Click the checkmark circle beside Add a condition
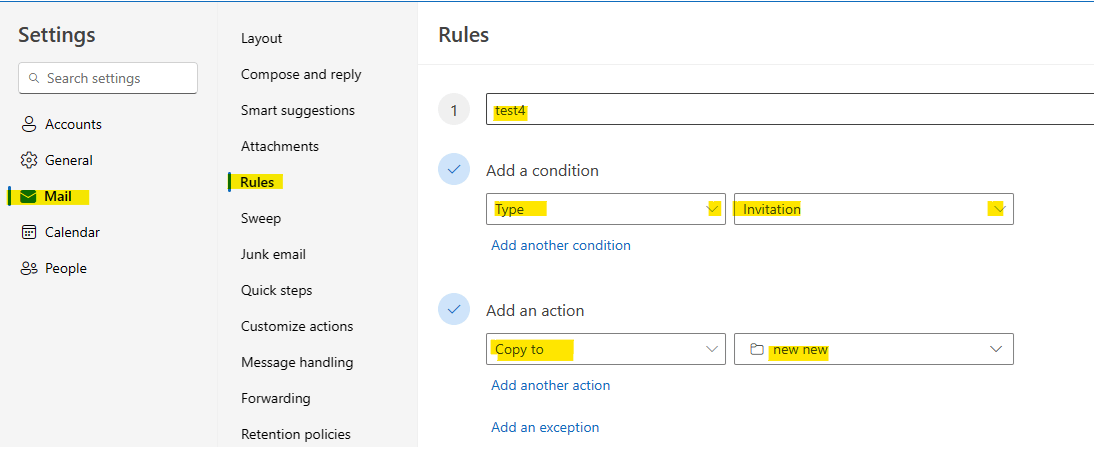 tap(454, 170)
